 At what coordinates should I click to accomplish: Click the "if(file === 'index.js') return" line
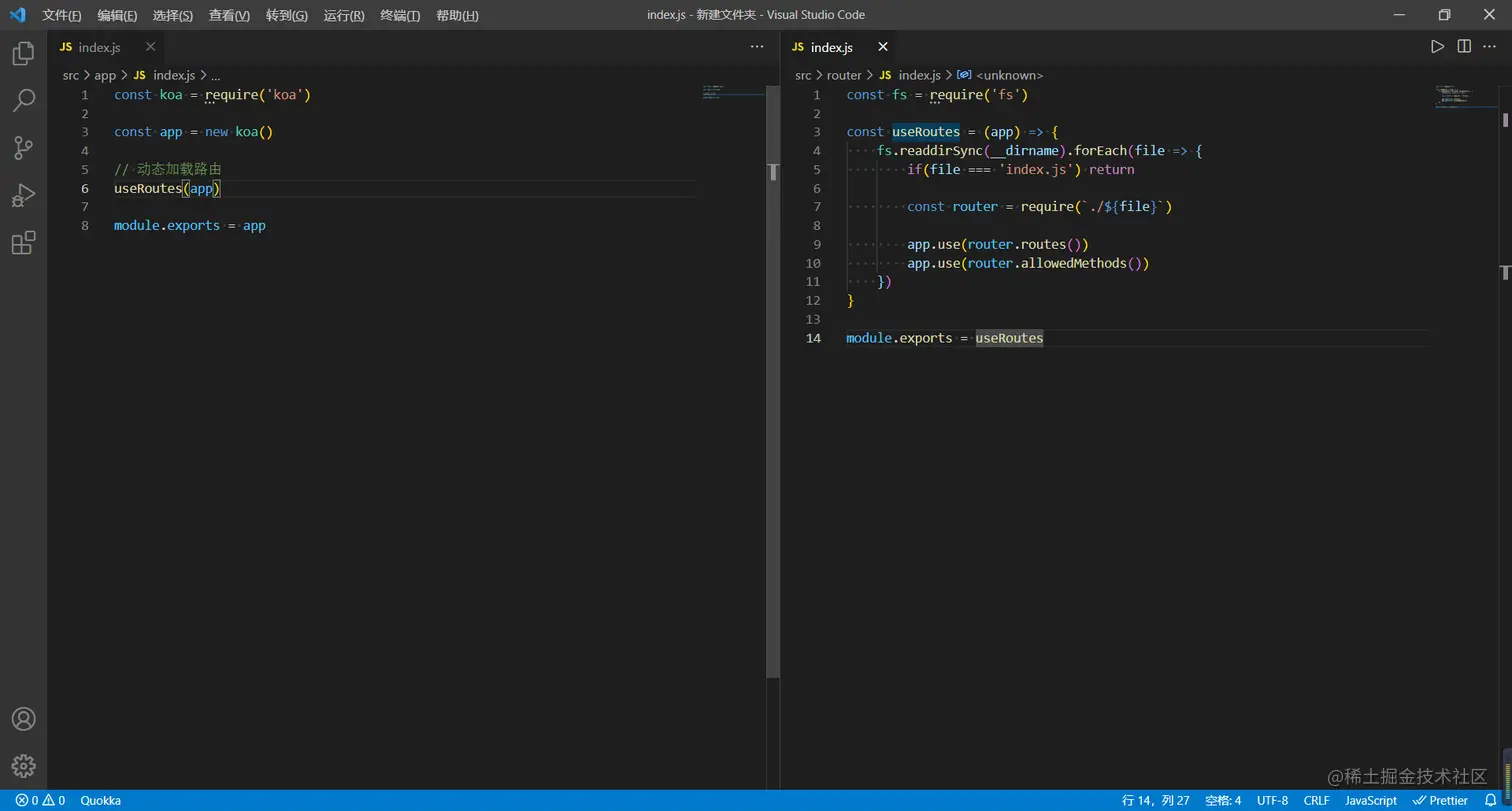(x=1021, y=170)
